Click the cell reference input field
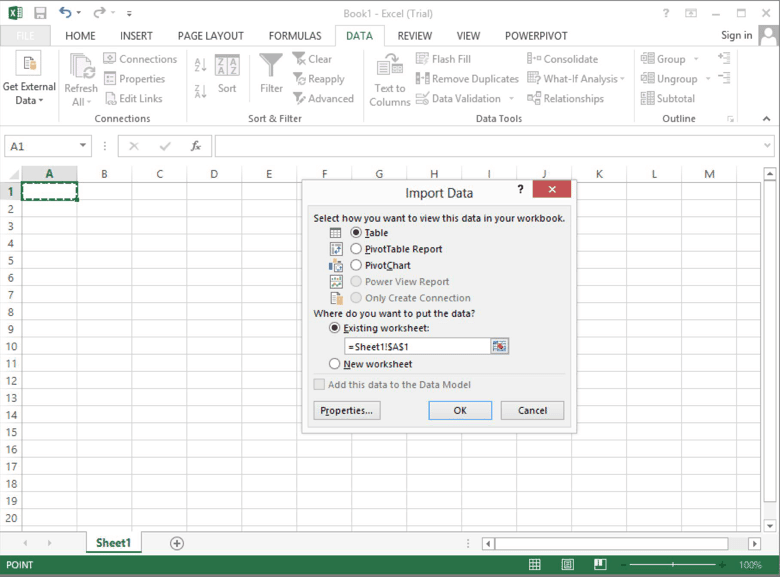 pos(417,346)
